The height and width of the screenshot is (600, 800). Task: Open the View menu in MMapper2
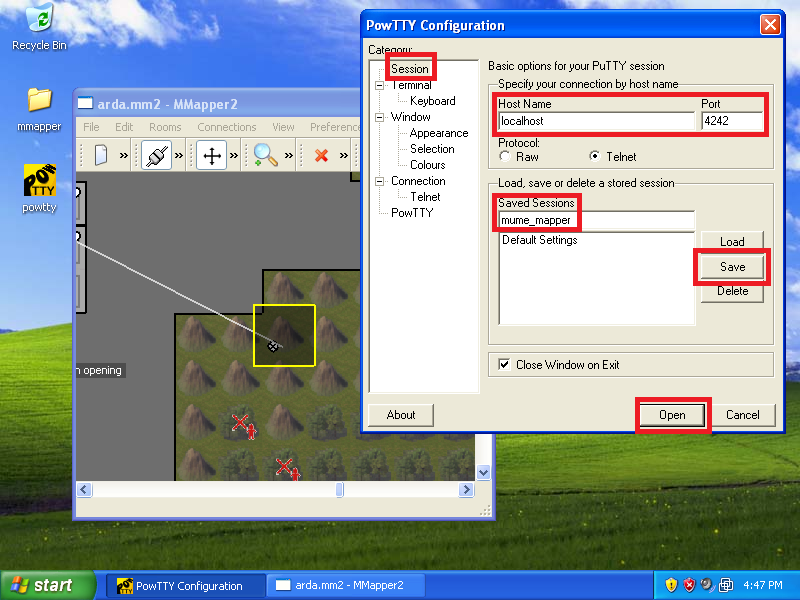click(283, 127)
